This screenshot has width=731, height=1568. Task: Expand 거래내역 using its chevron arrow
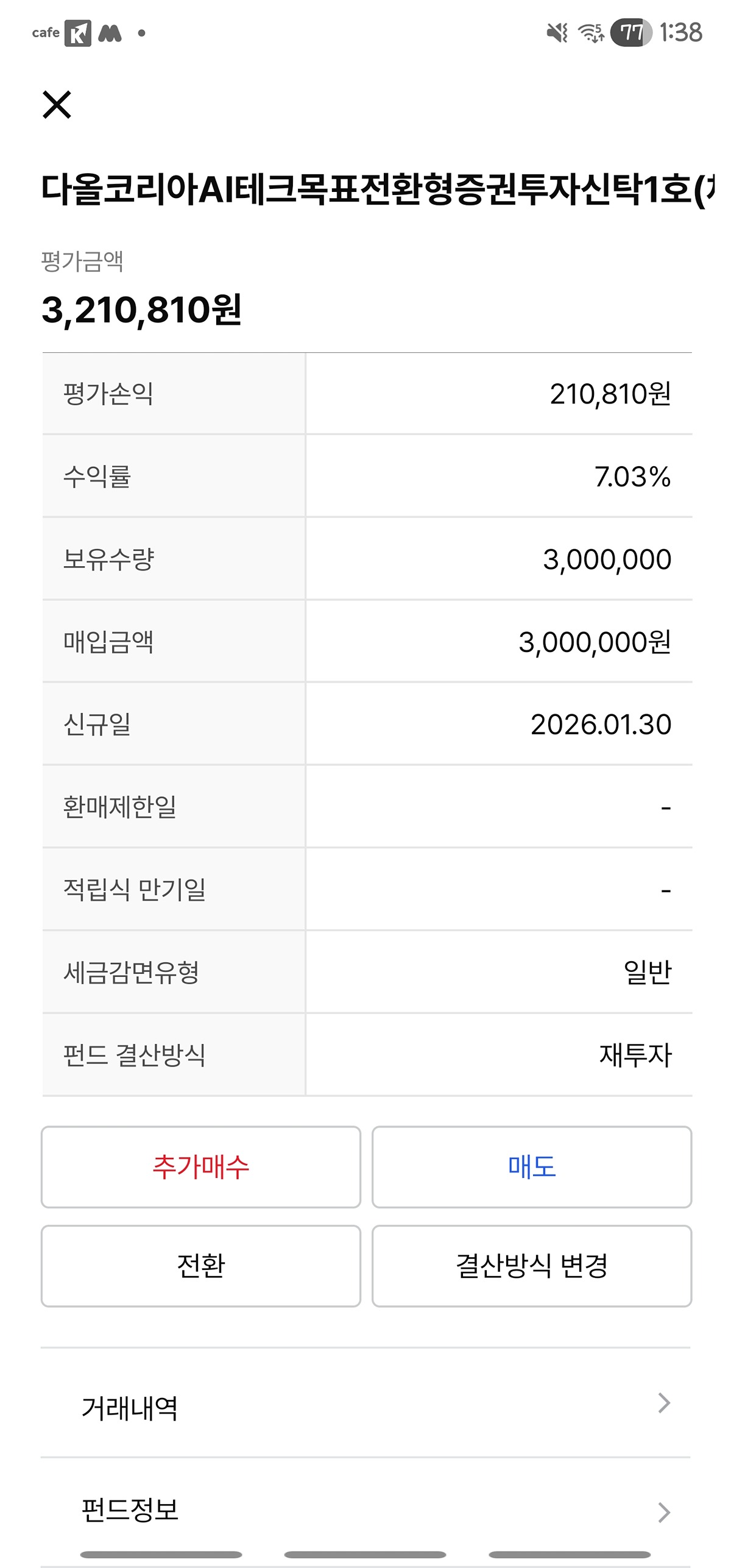pos(664,1403)
